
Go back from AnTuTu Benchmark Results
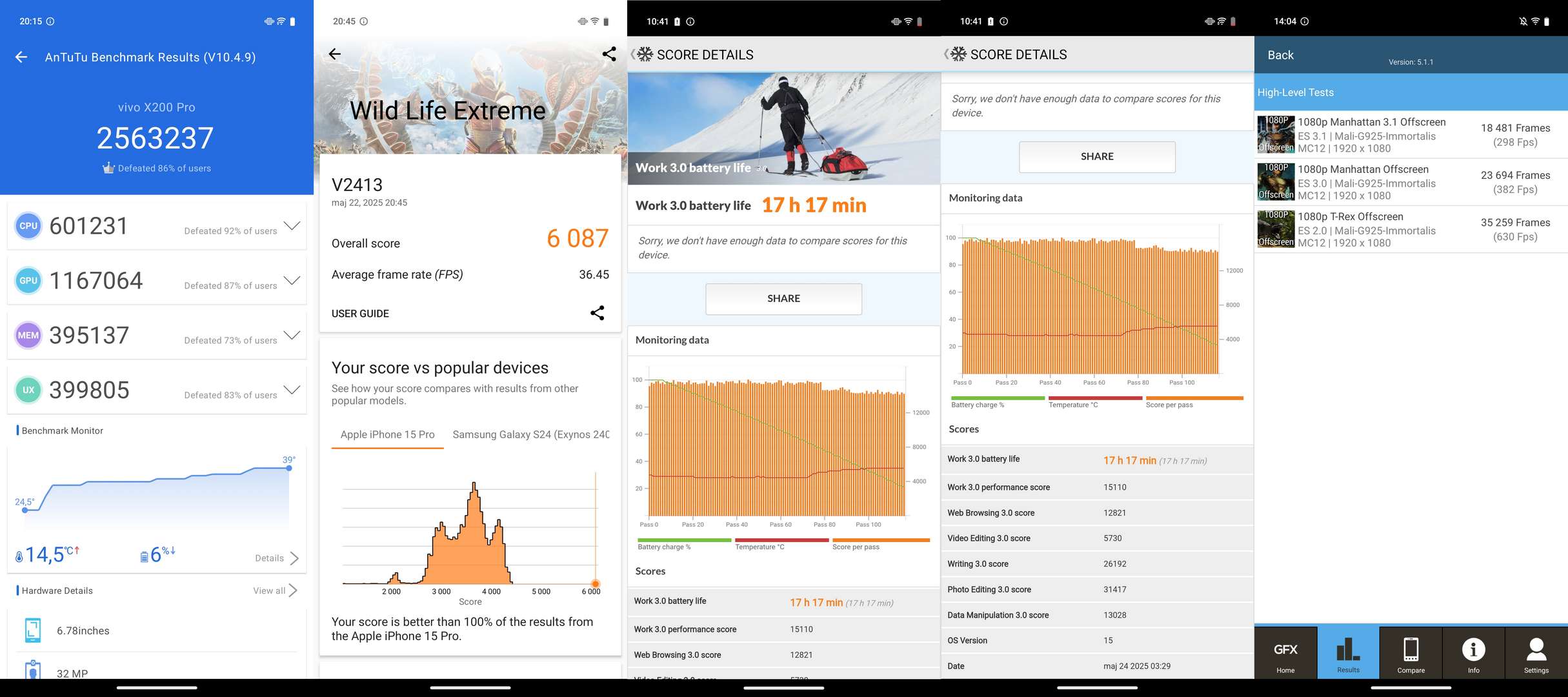pos(21,57)
